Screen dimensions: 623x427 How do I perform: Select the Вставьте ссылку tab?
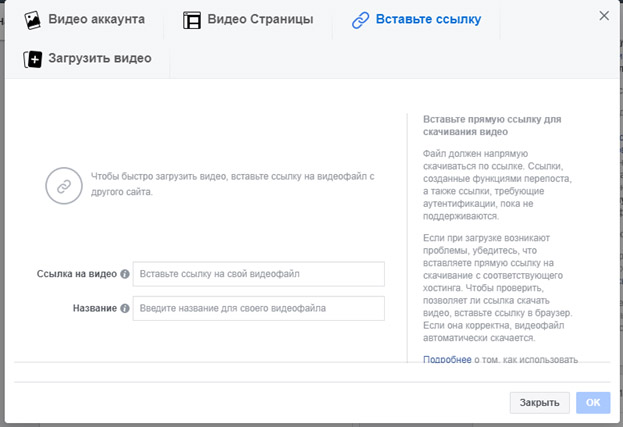(x=416, y=20)
